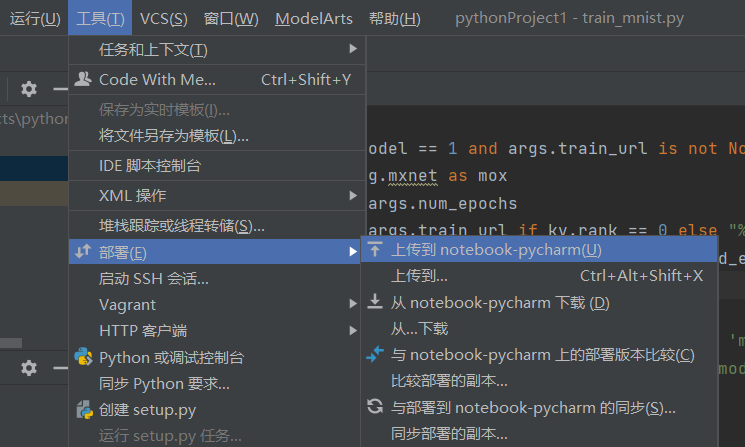The height and width of the screenshot is (447, 745).
Task: Open the 窗口(W) menu
Action: tap(231, 19)
